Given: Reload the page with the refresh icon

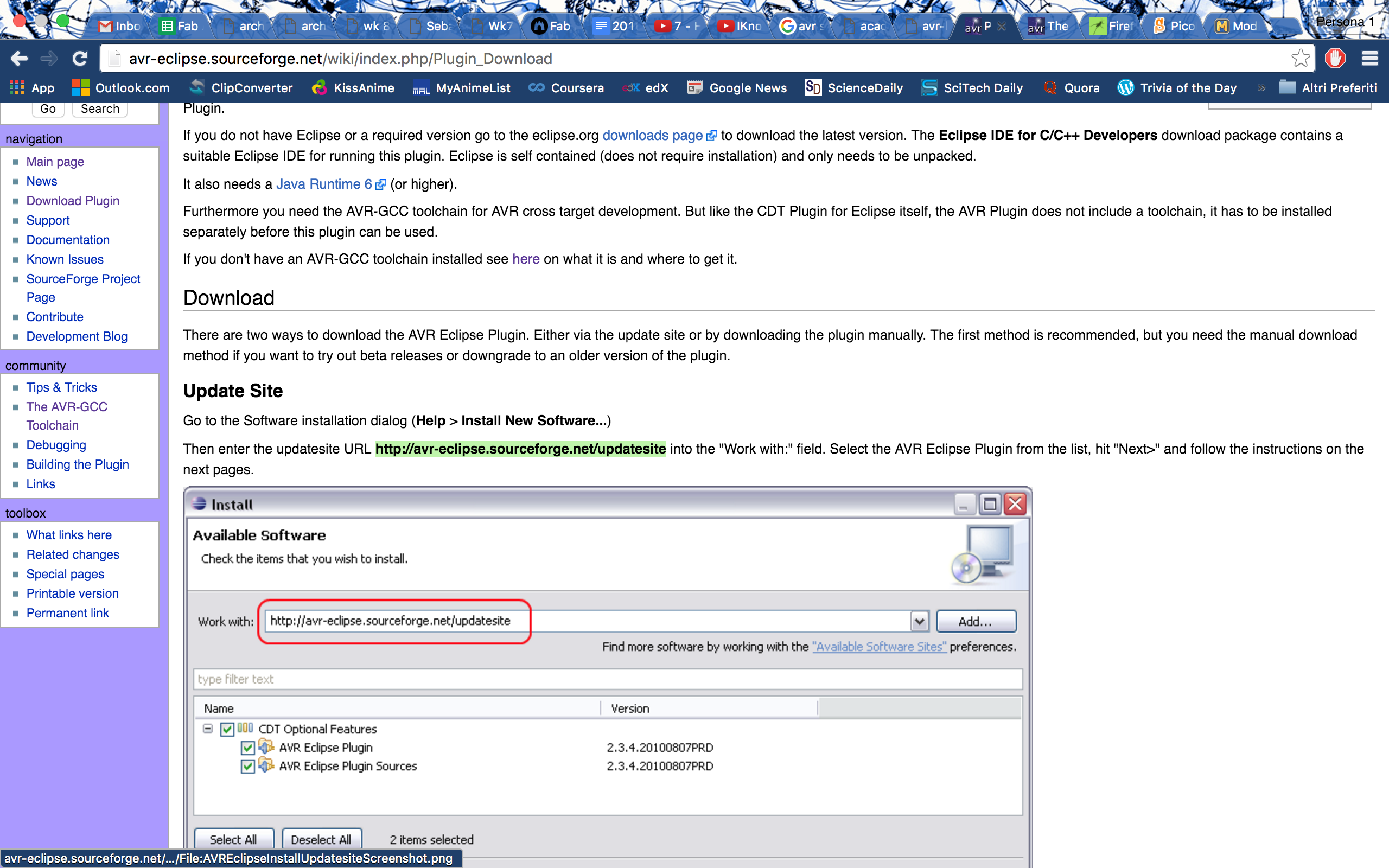Looking at the screenshot, I should coord(80,59).
